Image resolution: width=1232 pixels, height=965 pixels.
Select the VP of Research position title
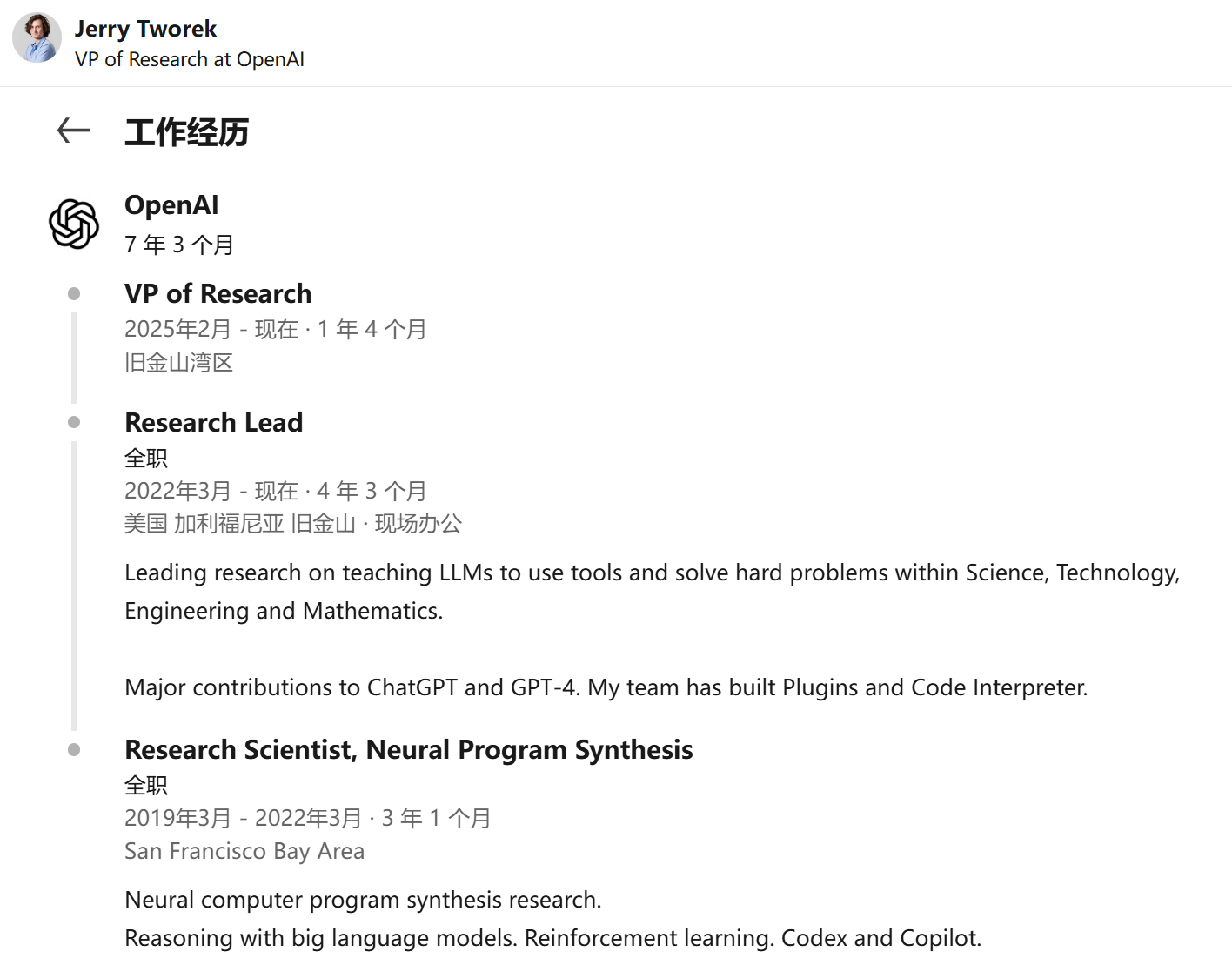218,294
